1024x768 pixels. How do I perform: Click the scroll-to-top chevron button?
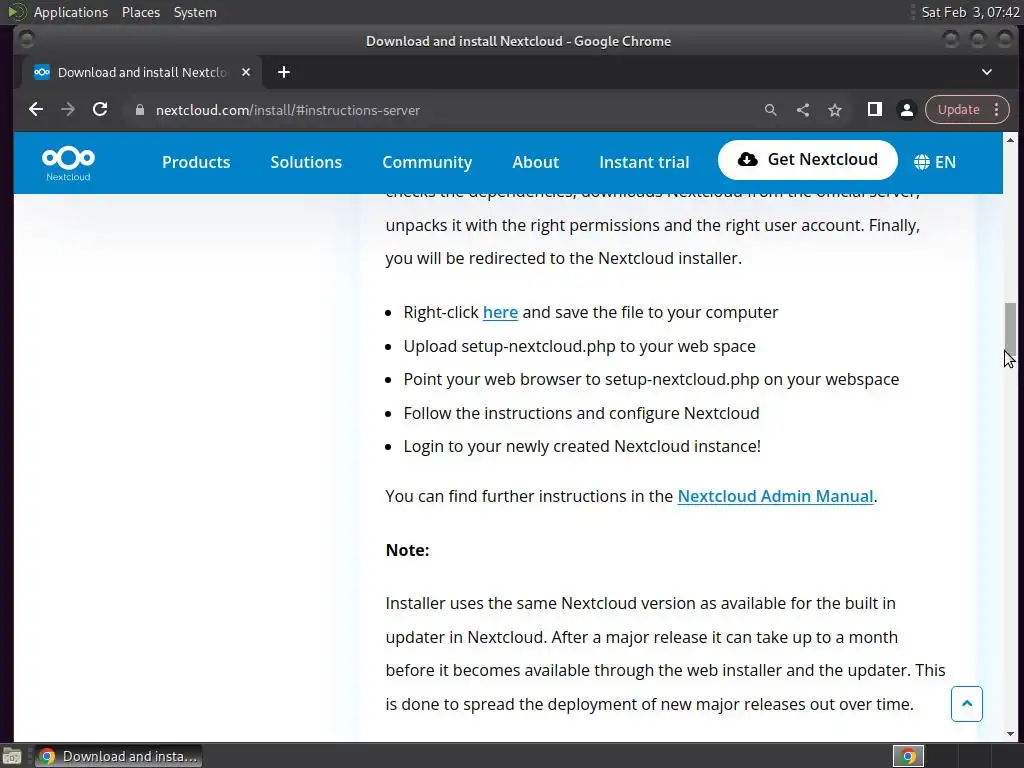pyautogui.click(x=967, y=704)
